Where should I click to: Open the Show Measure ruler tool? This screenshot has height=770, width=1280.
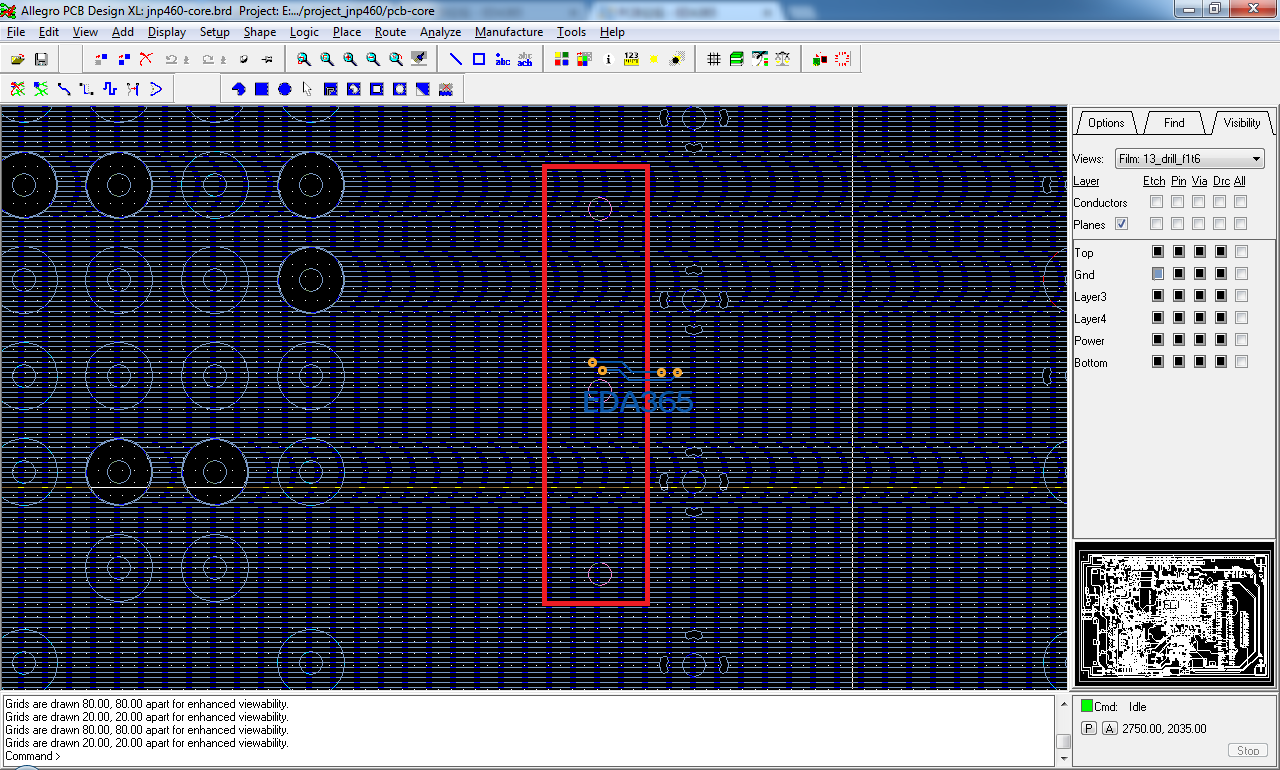pos(631,60)
